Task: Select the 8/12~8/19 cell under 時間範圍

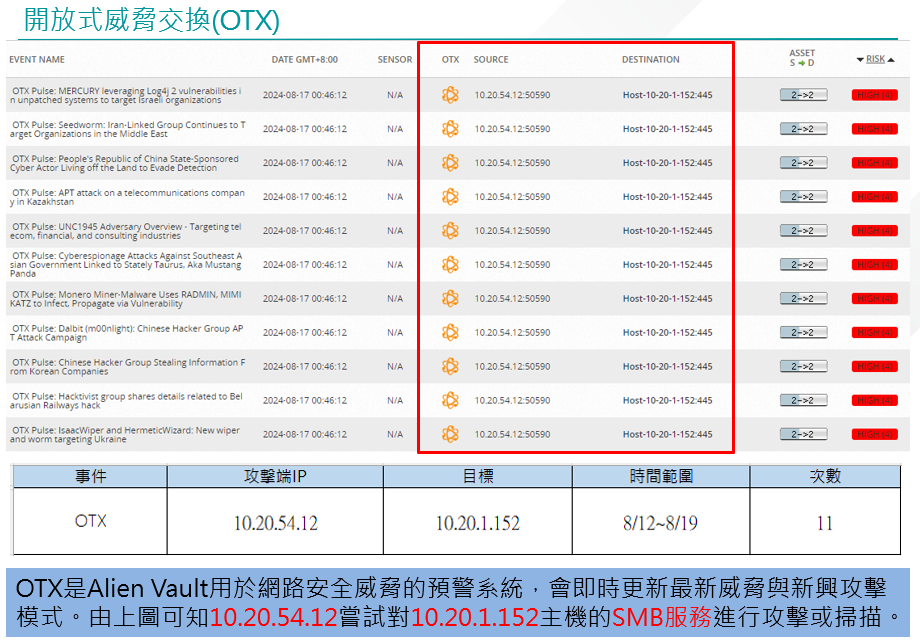Action: (x=661, y=521)
